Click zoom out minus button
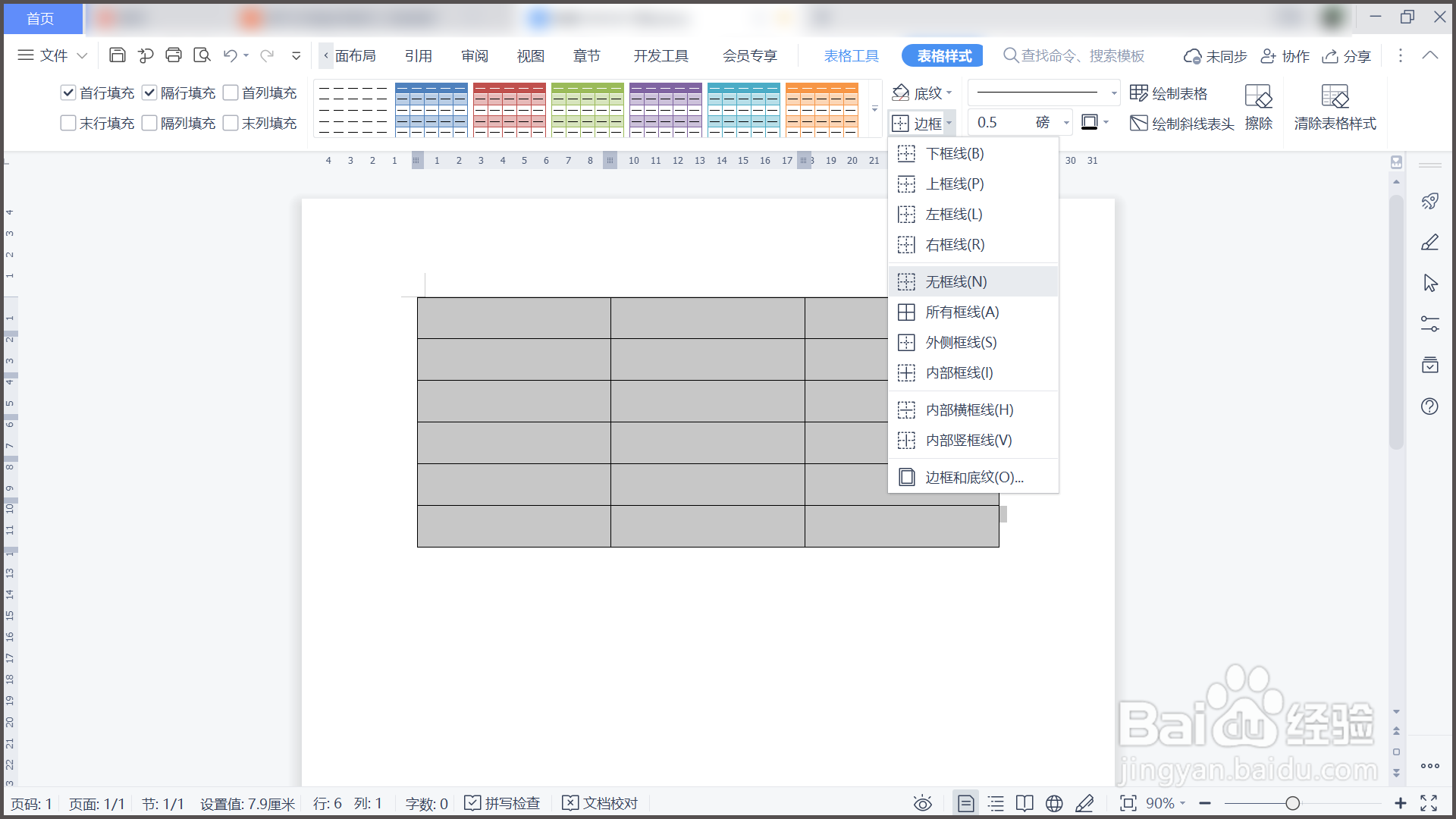The height and width of the screenshot is (819, 1456). coord(1205,803)
